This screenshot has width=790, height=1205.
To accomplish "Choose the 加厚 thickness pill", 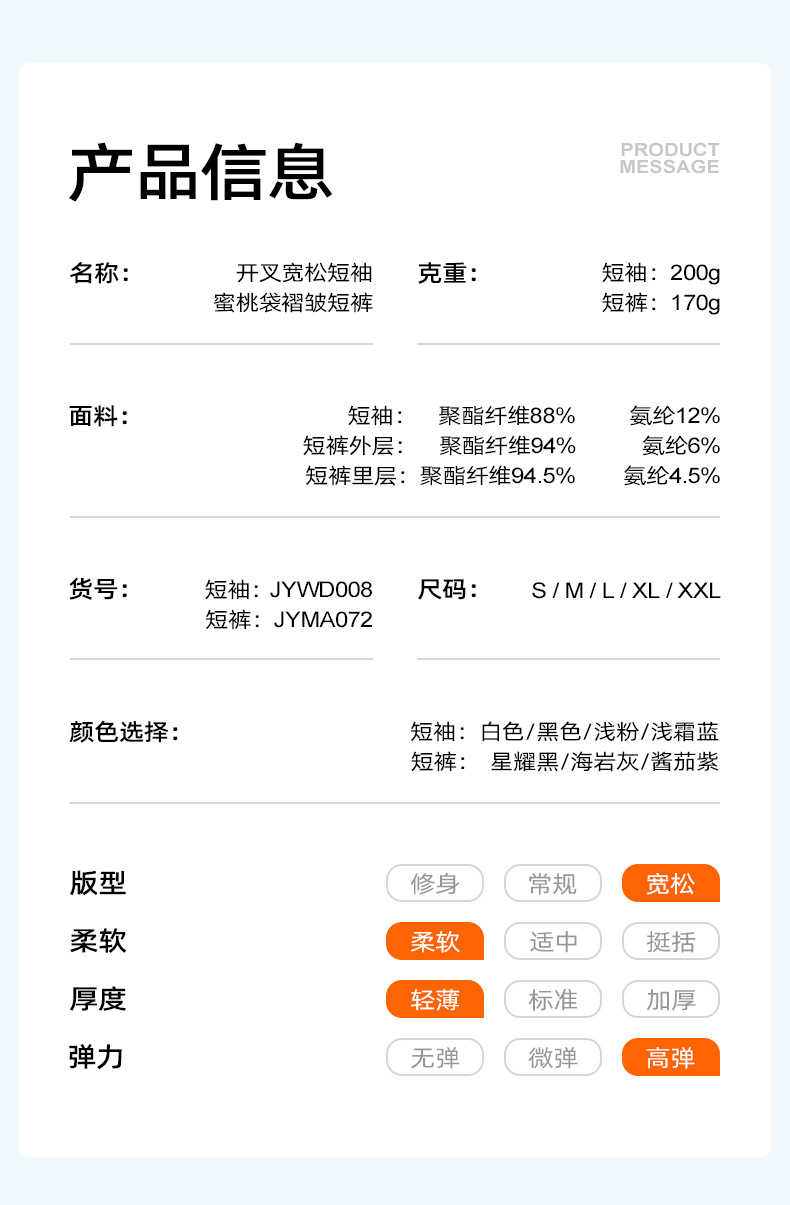I will tap(670, 999).
